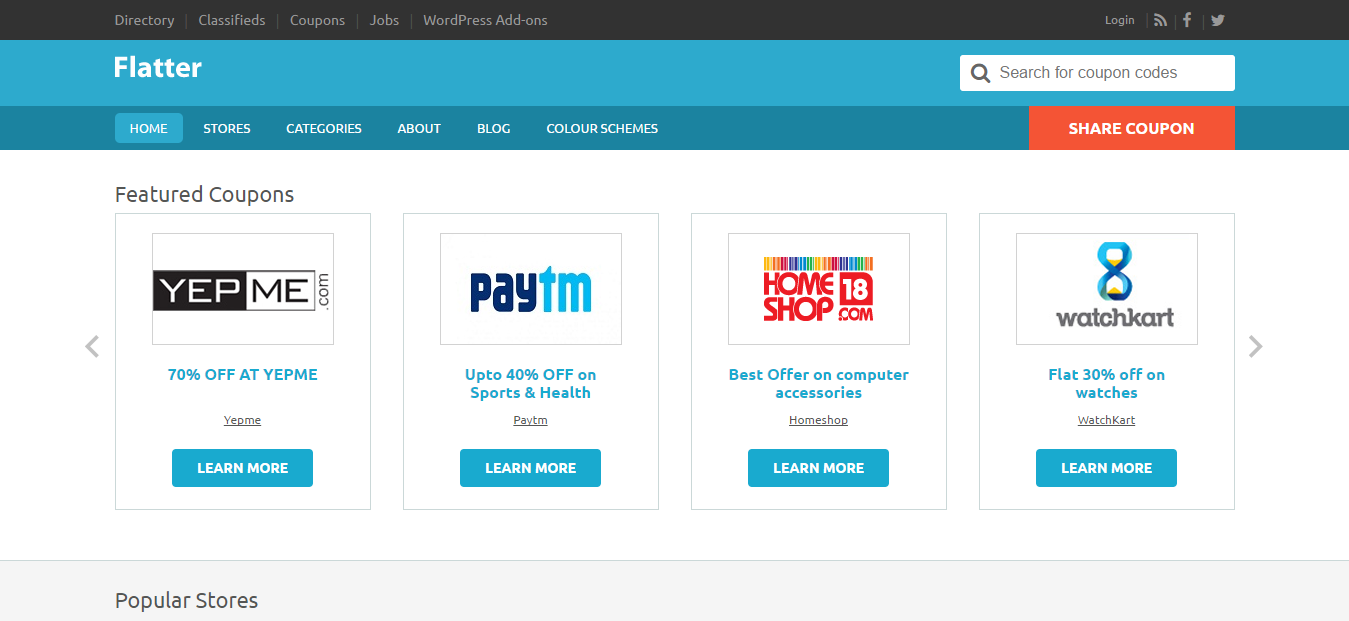Click Learn More on Yepme coupon
Image resolution: width=1349 pixels, height=621 pixels.
243,468
